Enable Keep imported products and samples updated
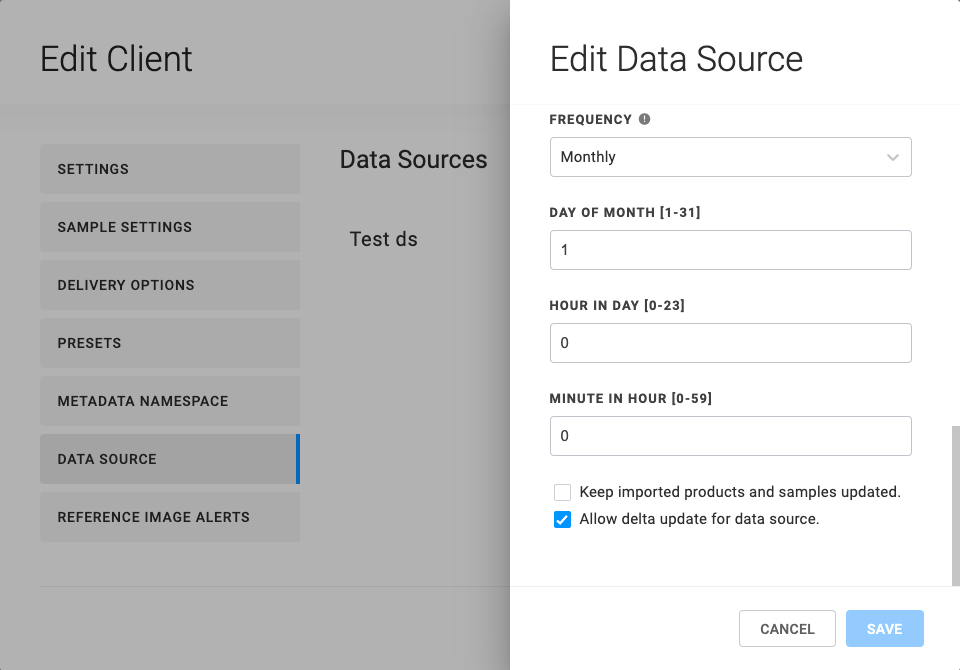 563,492
